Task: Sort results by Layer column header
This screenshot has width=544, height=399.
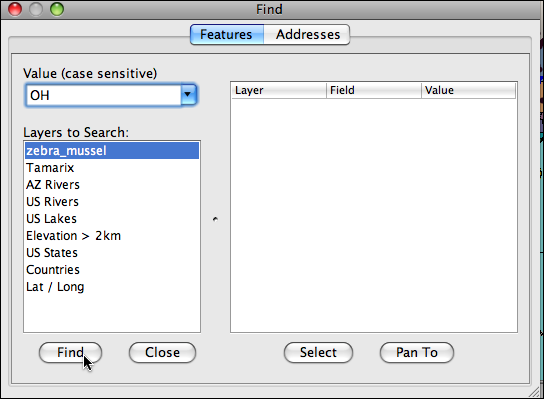Action: (x=279, y=91)
